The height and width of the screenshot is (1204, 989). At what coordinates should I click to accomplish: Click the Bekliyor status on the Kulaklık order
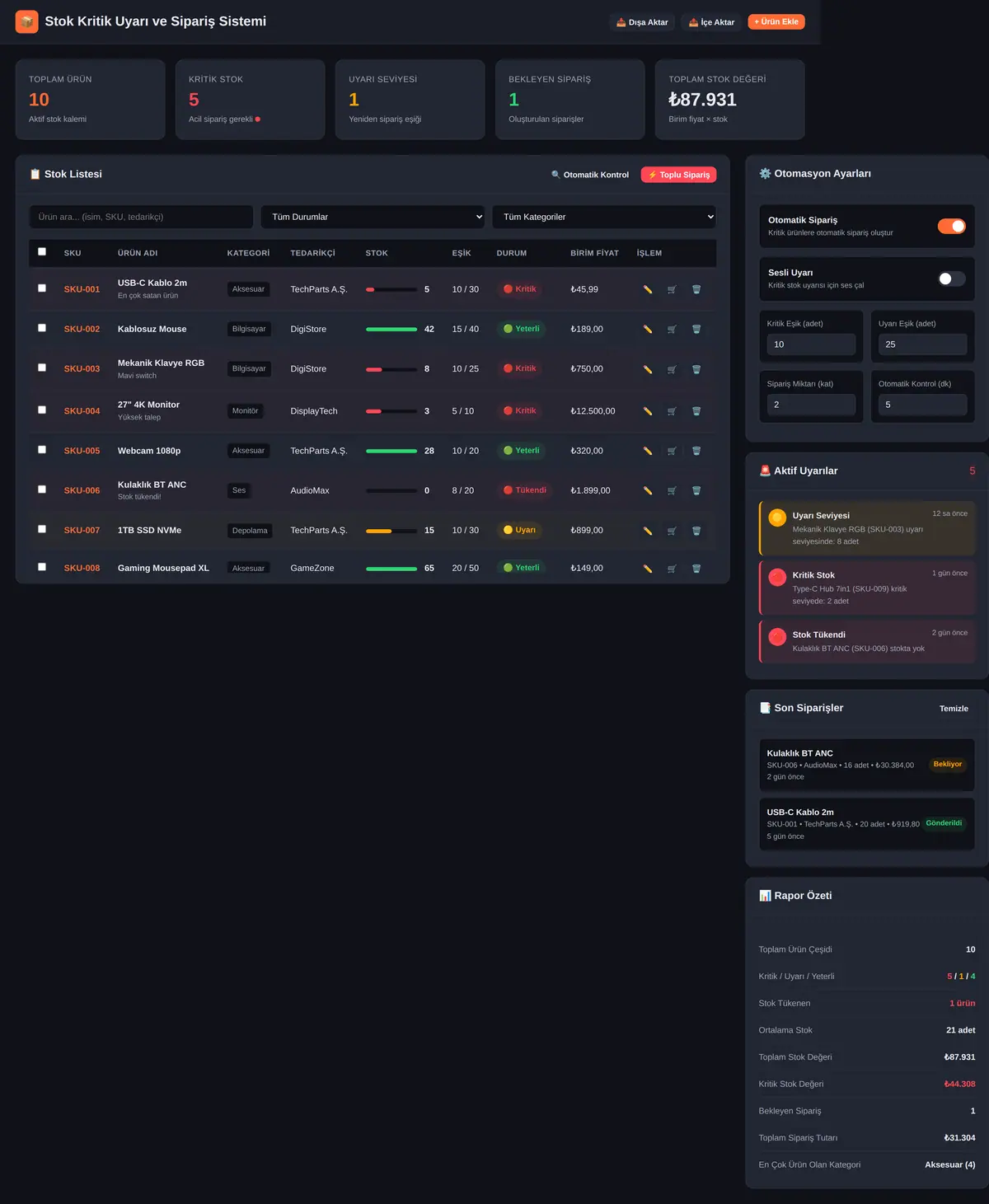(948, 764)
